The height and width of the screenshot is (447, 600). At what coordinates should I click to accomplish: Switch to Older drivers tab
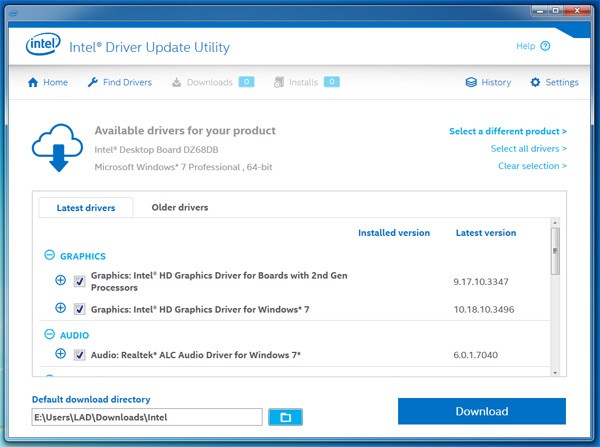click(180, 207)
